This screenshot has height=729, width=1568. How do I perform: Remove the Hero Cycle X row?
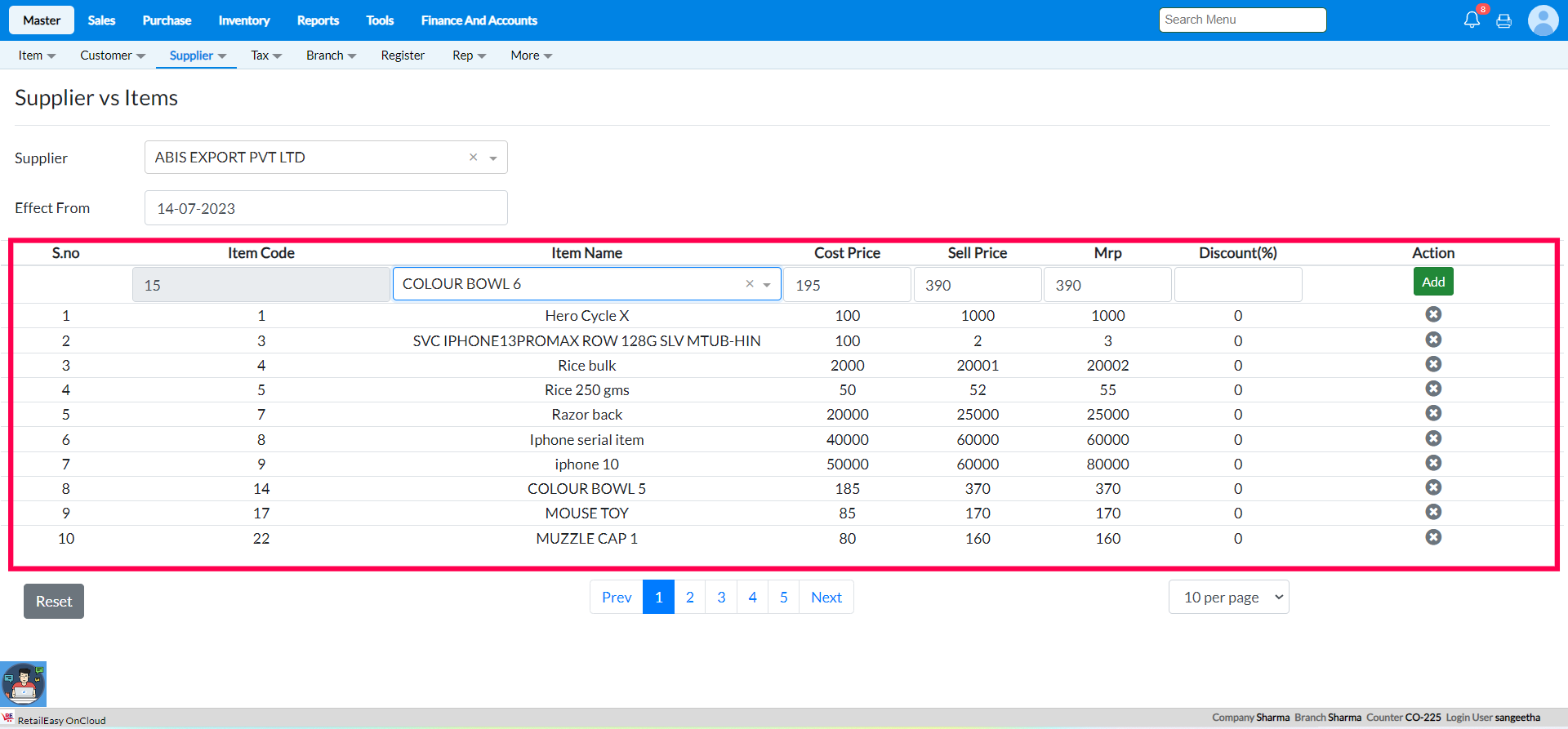[1433, 315]
